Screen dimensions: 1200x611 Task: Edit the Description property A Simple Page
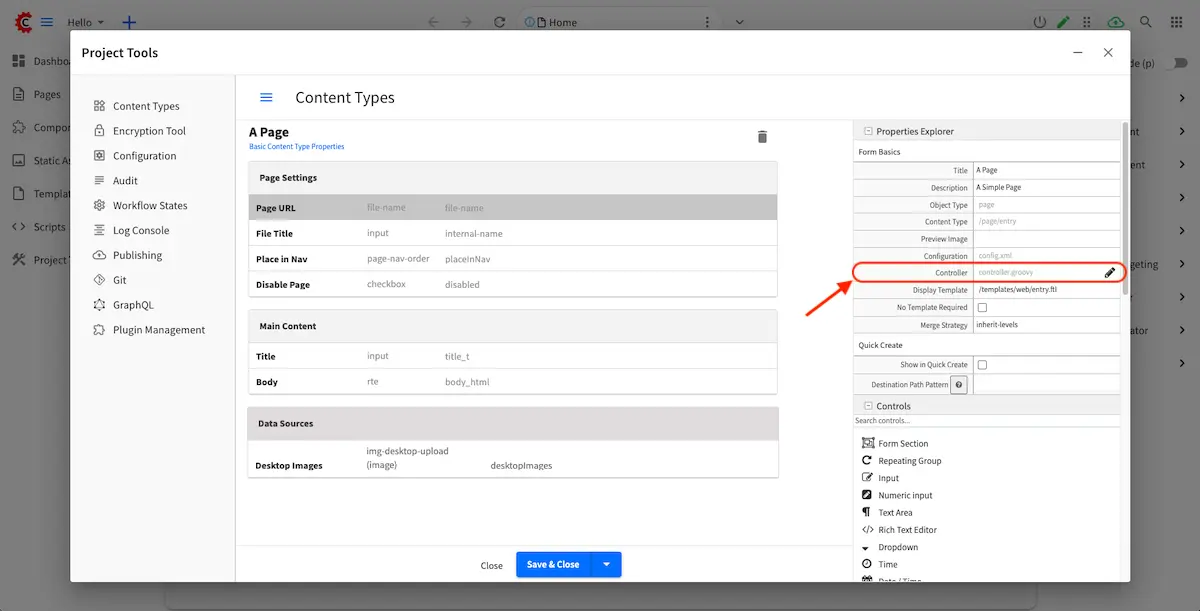1047,188
